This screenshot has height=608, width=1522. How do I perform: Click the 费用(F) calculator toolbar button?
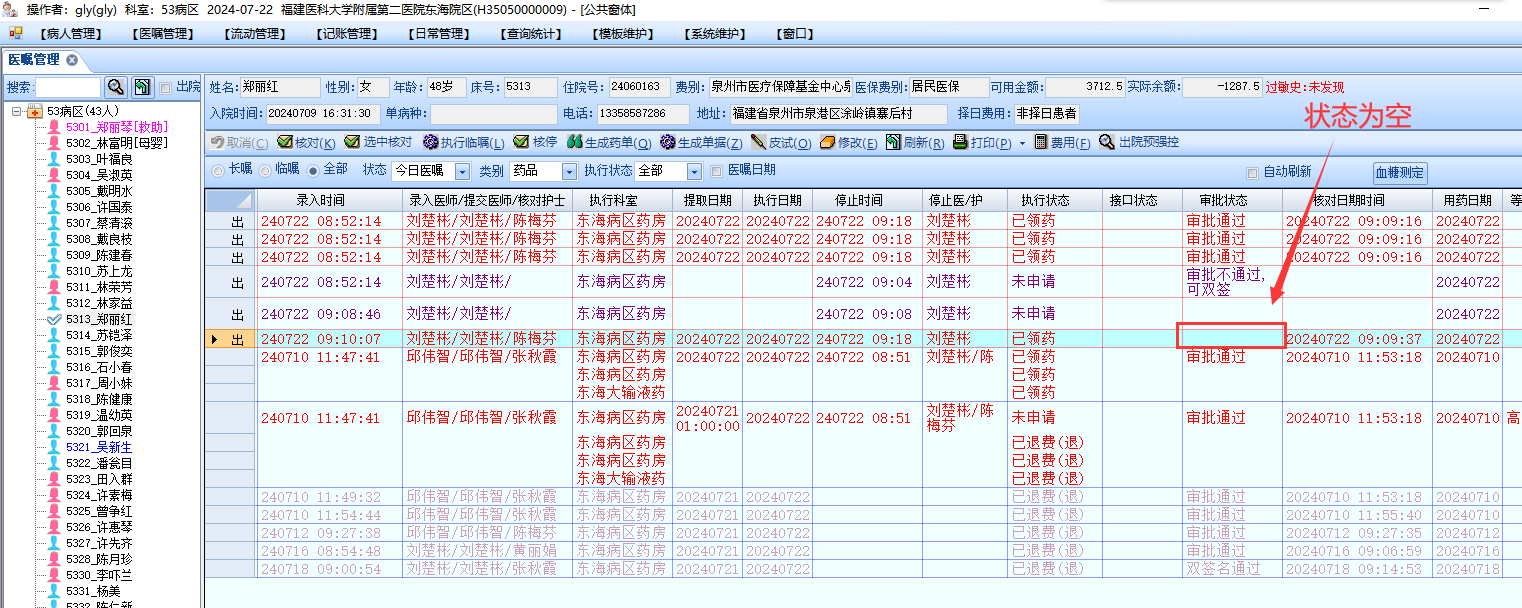[x=1062, y=143]
